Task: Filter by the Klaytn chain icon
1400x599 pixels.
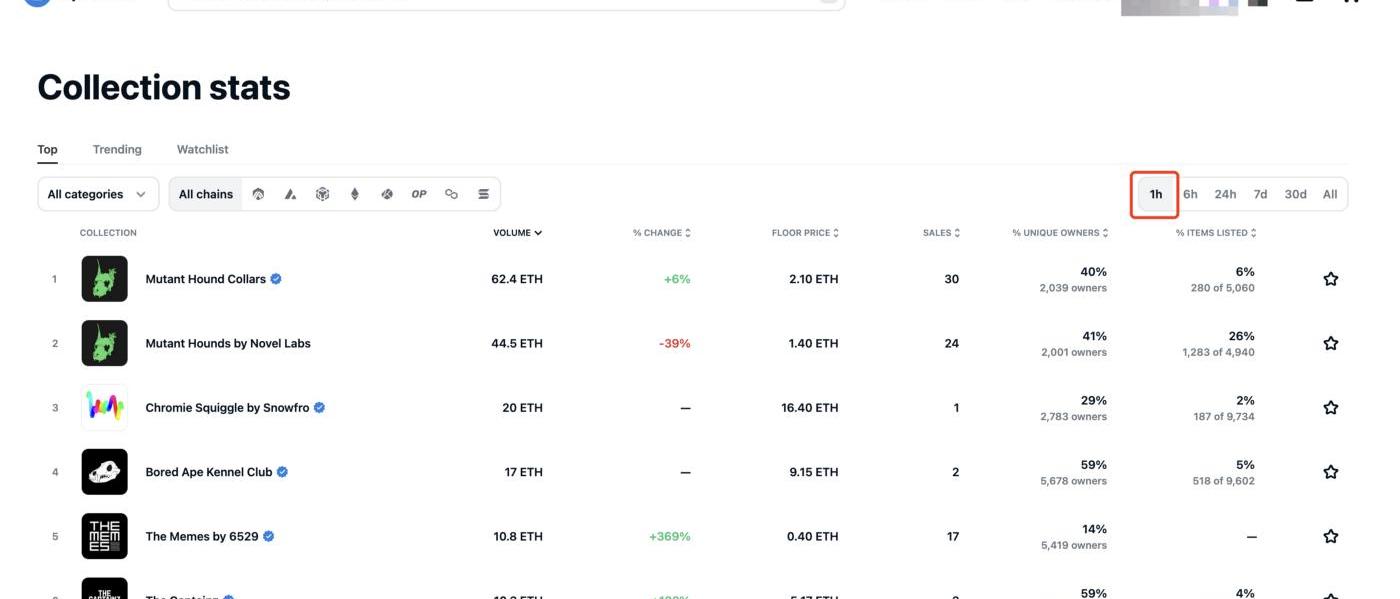Action: pyautogui.click(x=387, y=194)
